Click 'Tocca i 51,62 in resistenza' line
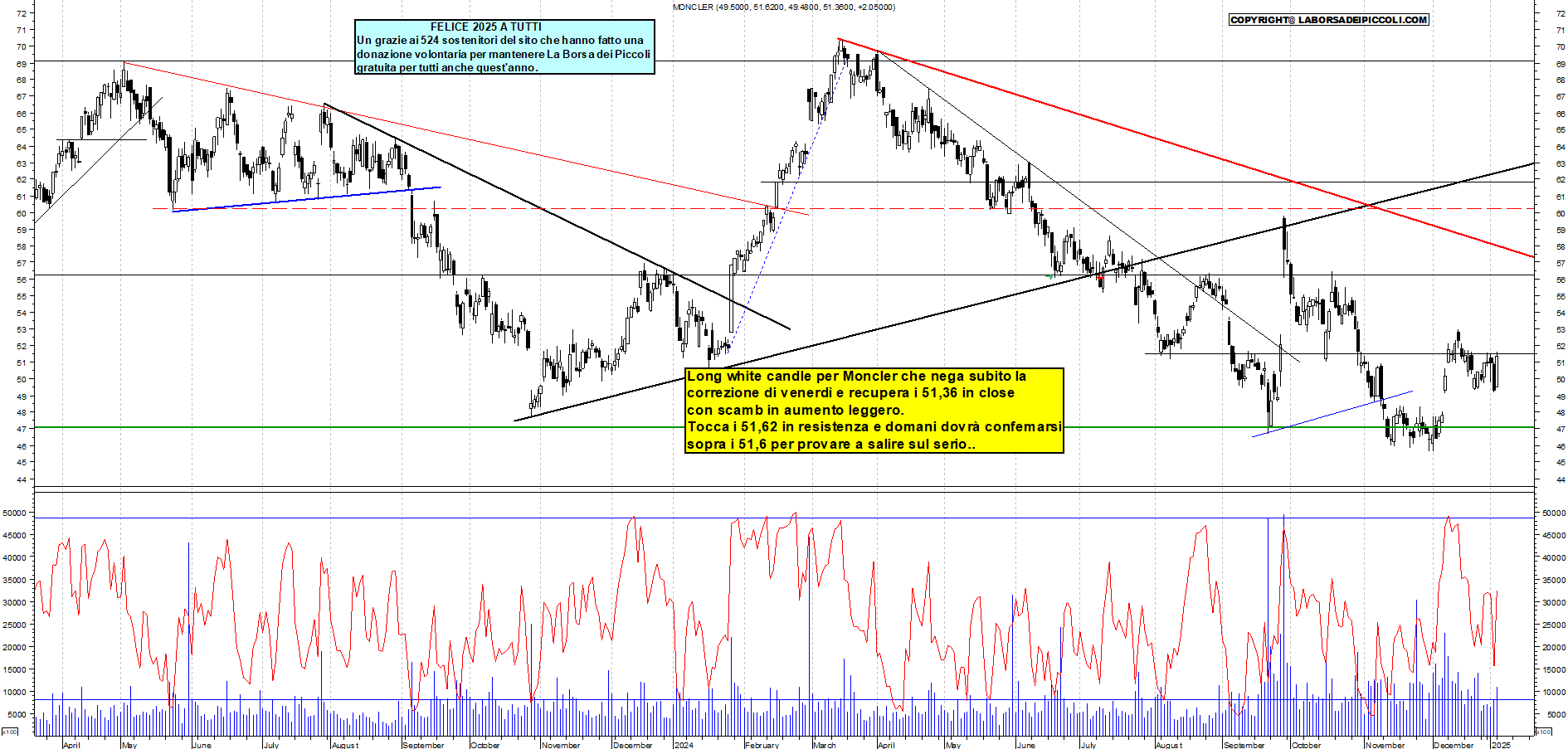The image size is (1568, 749). point(874,427)
